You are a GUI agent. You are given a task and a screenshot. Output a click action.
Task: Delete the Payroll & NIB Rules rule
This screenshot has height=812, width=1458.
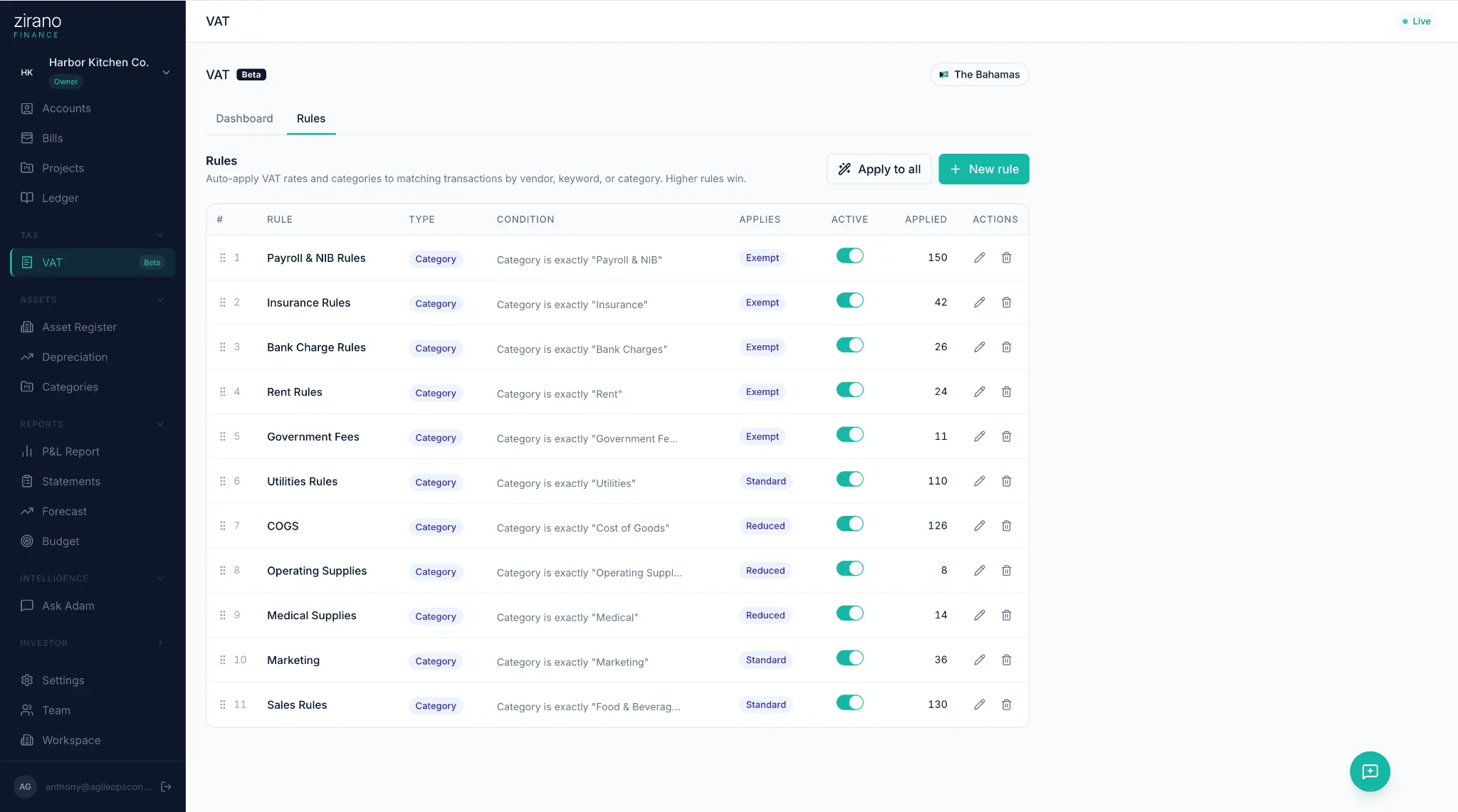[x=1007, y=258]
